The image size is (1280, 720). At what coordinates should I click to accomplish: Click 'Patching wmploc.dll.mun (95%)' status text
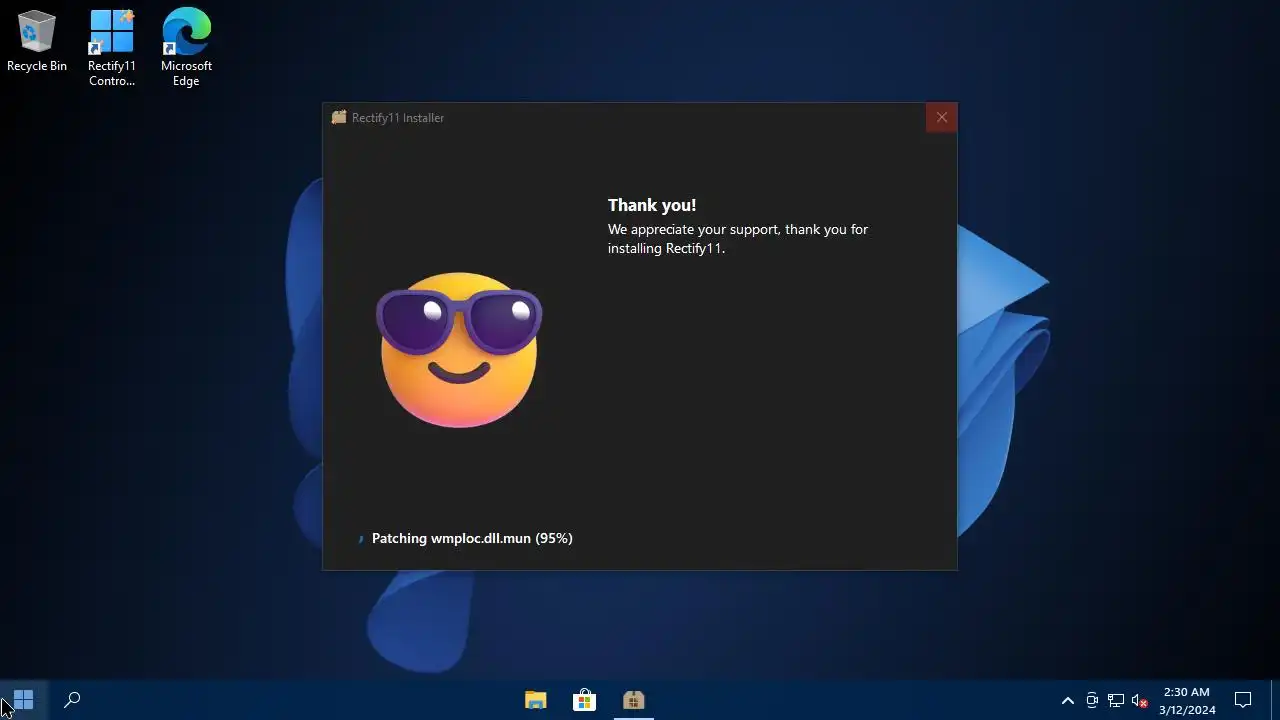[x=472, y=538]
